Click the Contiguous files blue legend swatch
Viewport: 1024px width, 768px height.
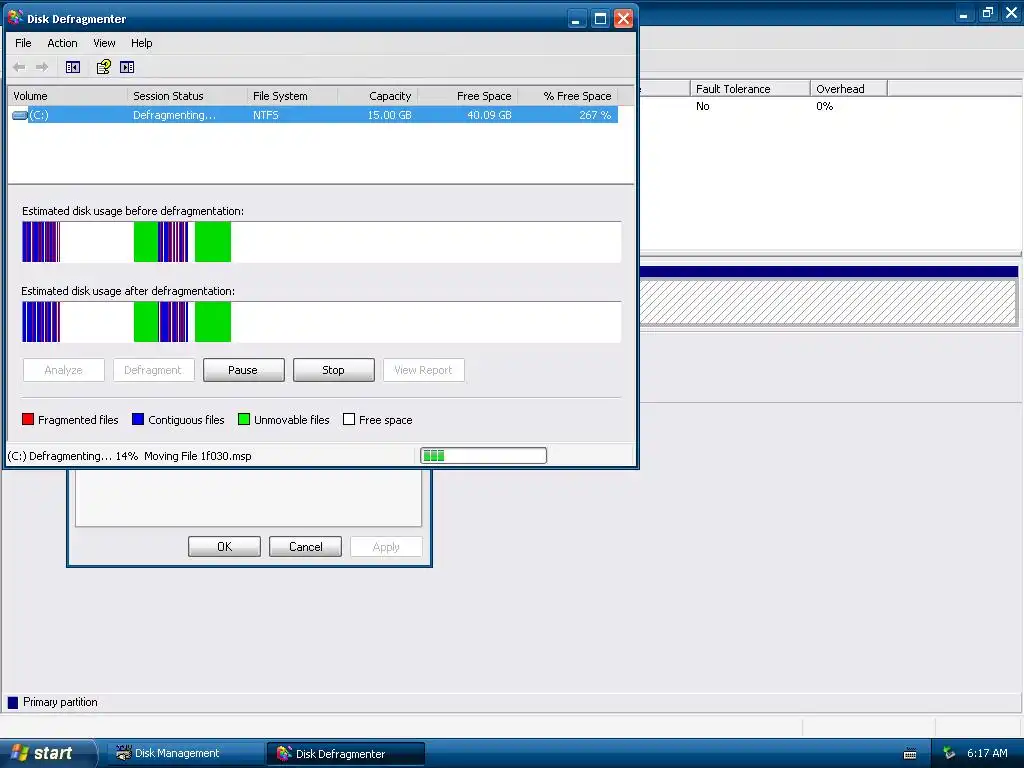pyautogui.click(x=138, y=419)
